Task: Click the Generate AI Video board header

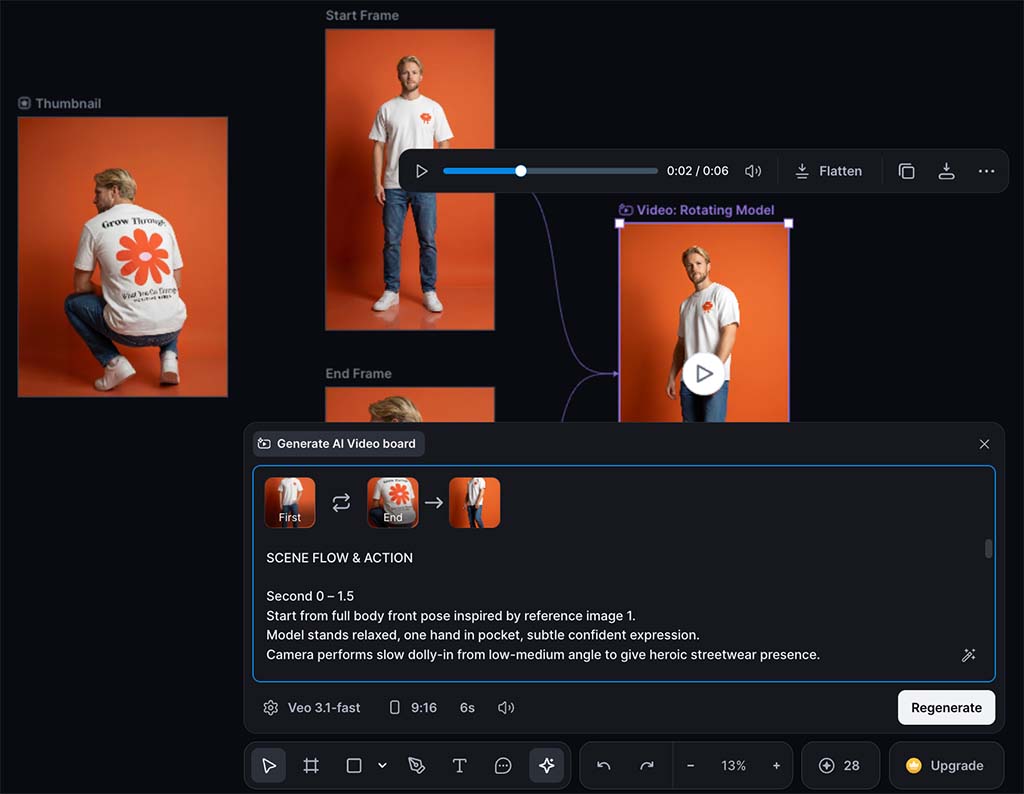Action: (337, 443)
